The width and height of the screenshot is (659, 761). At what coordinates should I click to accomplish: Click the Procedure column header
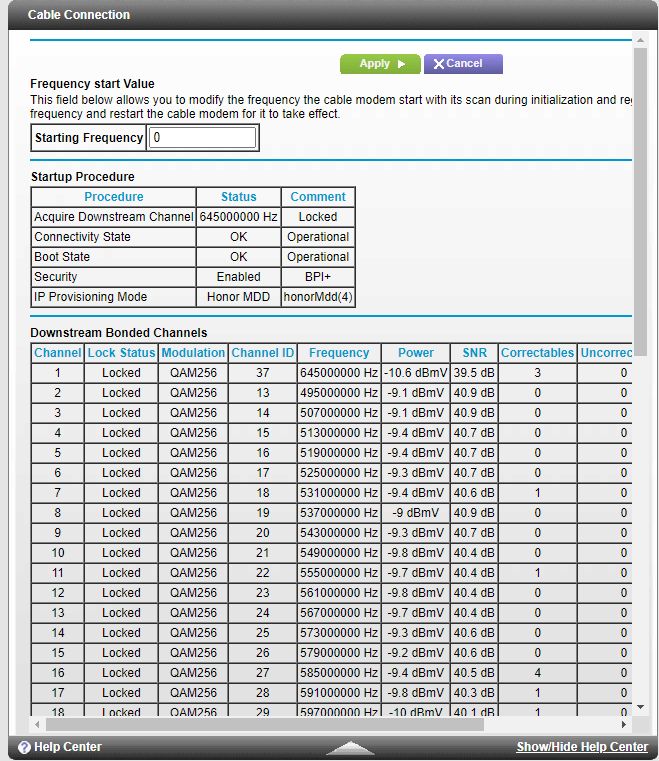[x=114, y=197]
